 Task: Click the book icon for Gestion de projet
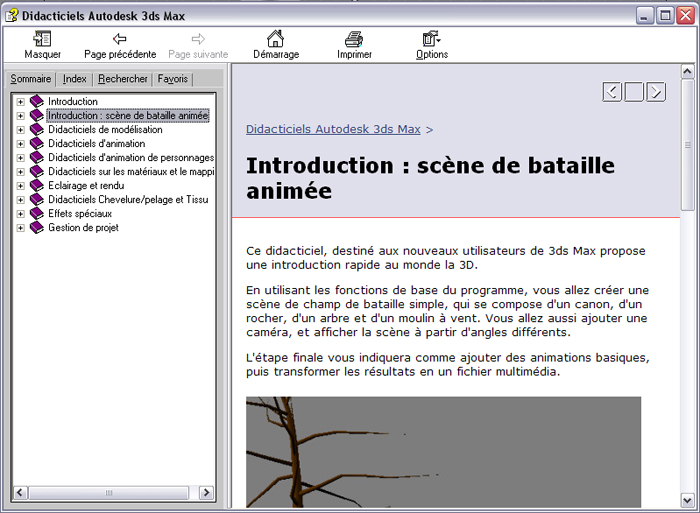(37, 228)
